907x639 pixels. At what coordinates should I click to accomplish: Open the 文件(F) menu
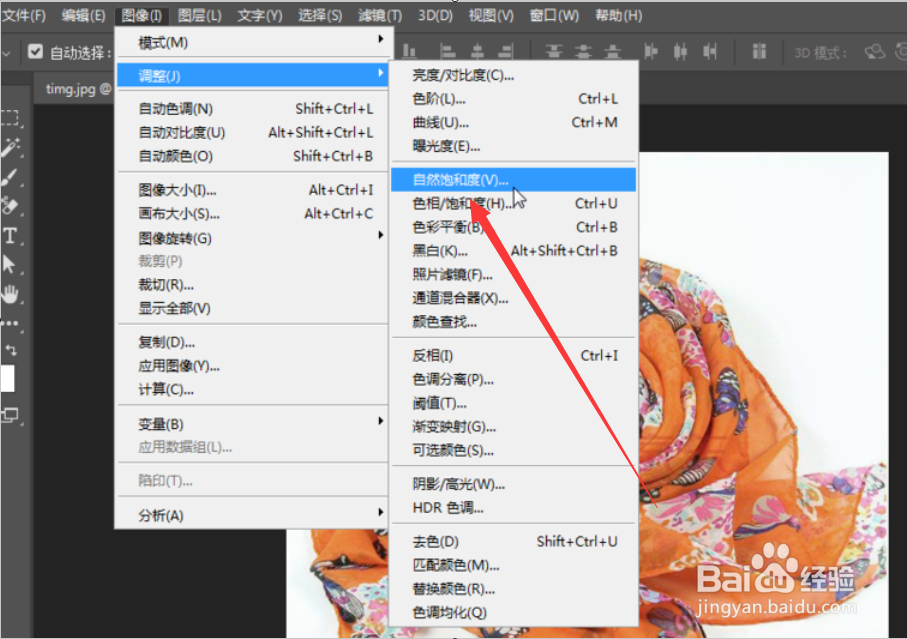(24, 16)
